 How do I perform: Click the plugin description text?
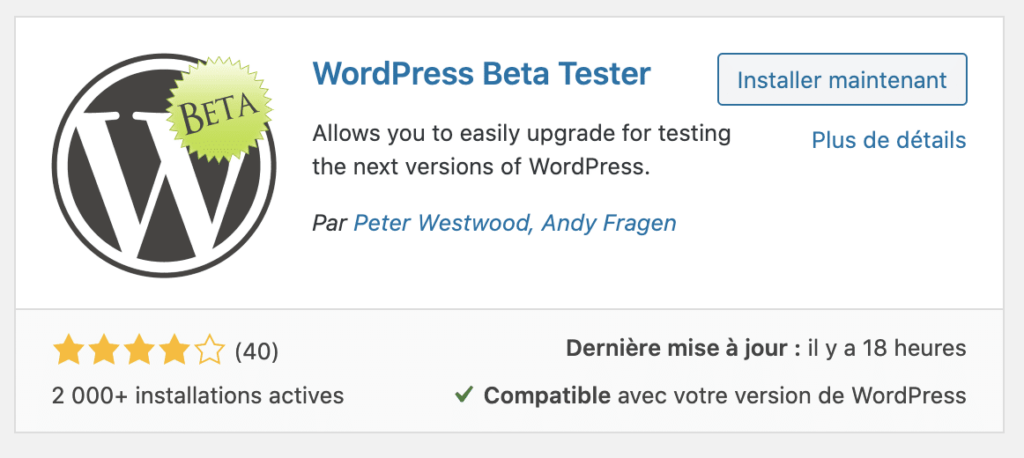pos(522,151)
